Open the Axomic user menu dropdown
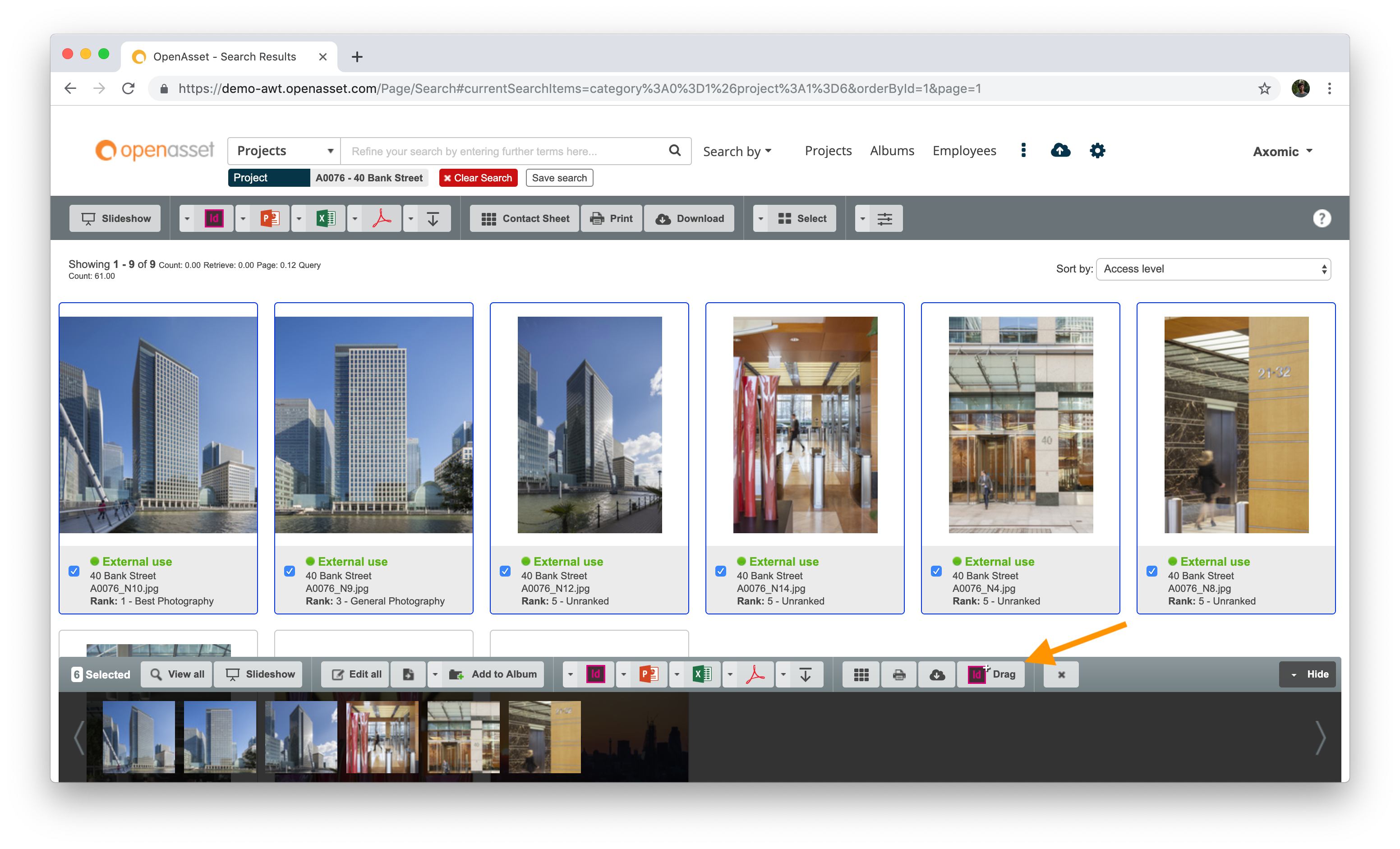 [x=1282, y=152]
